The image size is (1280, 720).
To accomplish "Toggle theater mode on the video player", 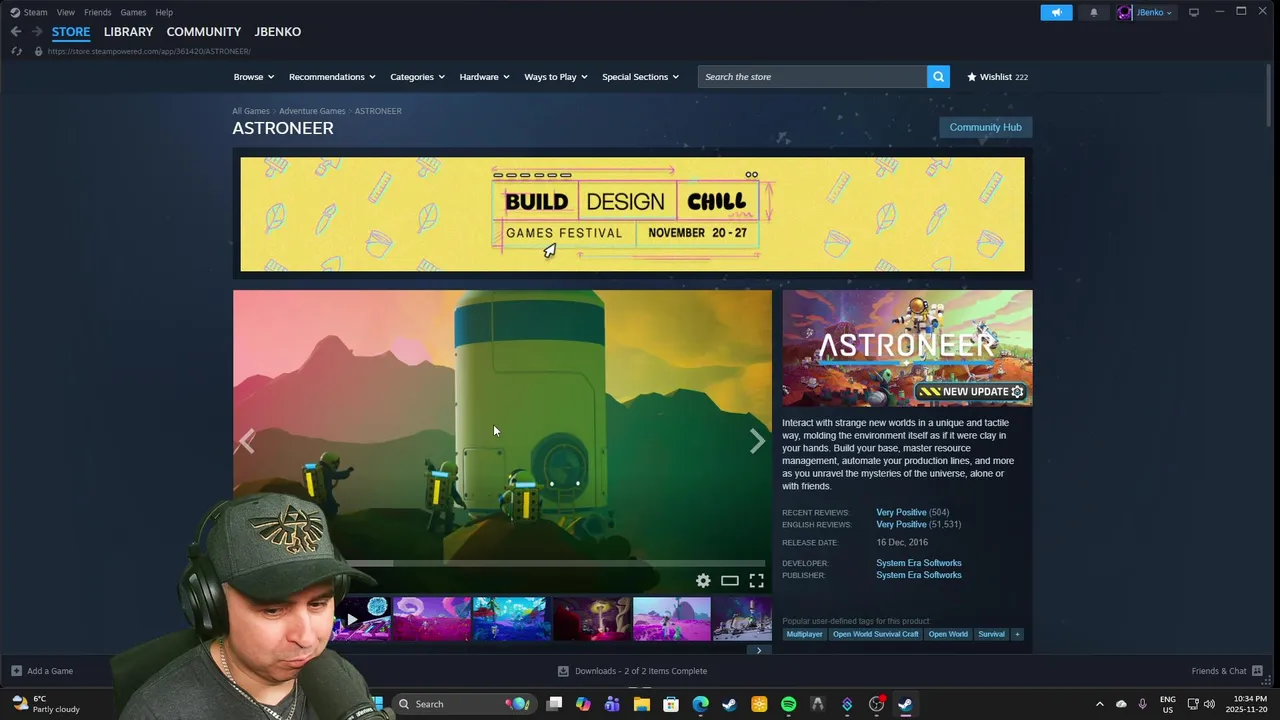I will [x=730, y=581].
